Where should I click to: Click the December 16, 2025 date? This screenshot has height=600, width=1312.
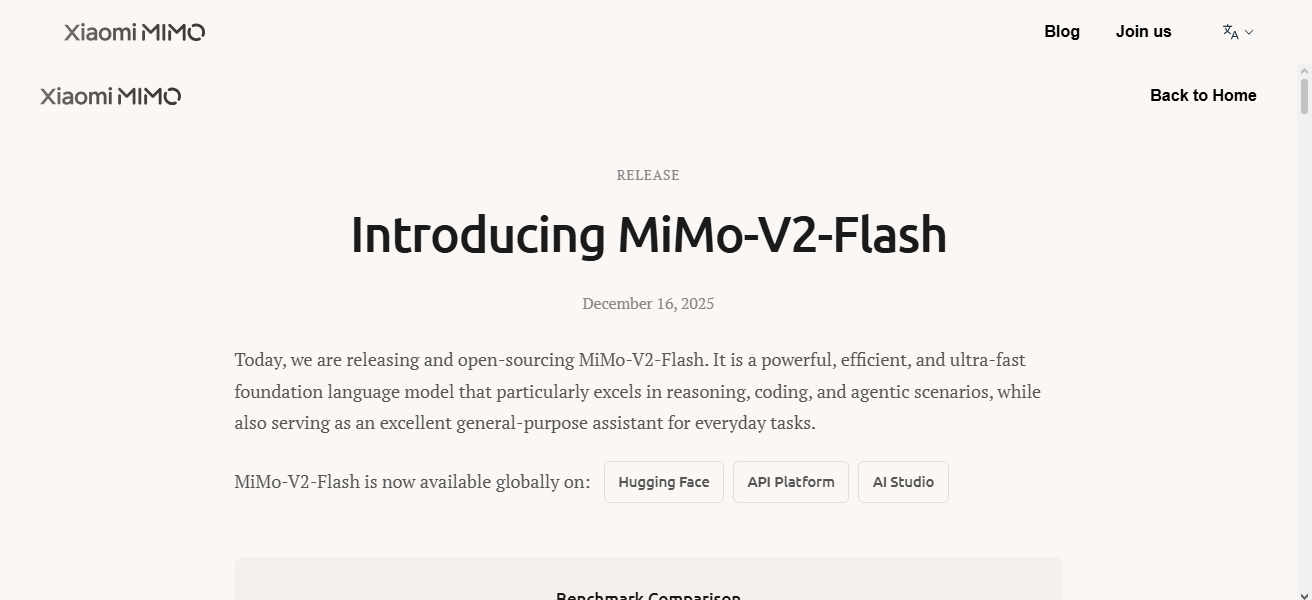(648, 303)
